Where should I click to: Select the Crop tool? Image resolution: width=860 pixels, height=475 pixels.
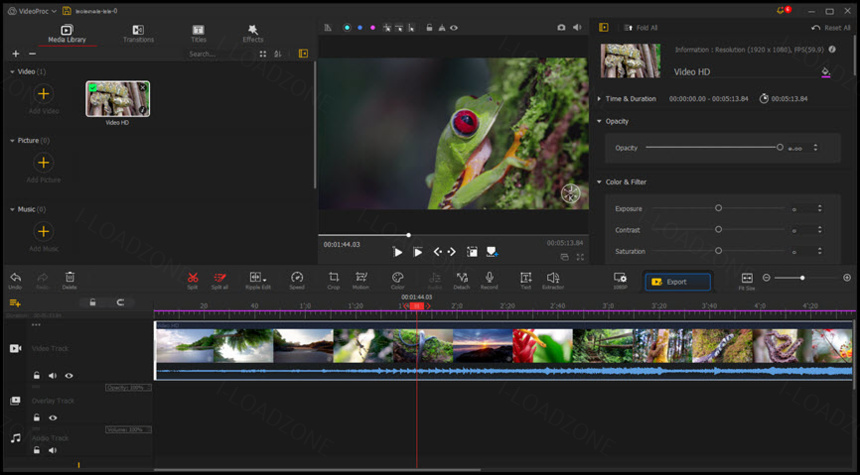click(333, 280)
